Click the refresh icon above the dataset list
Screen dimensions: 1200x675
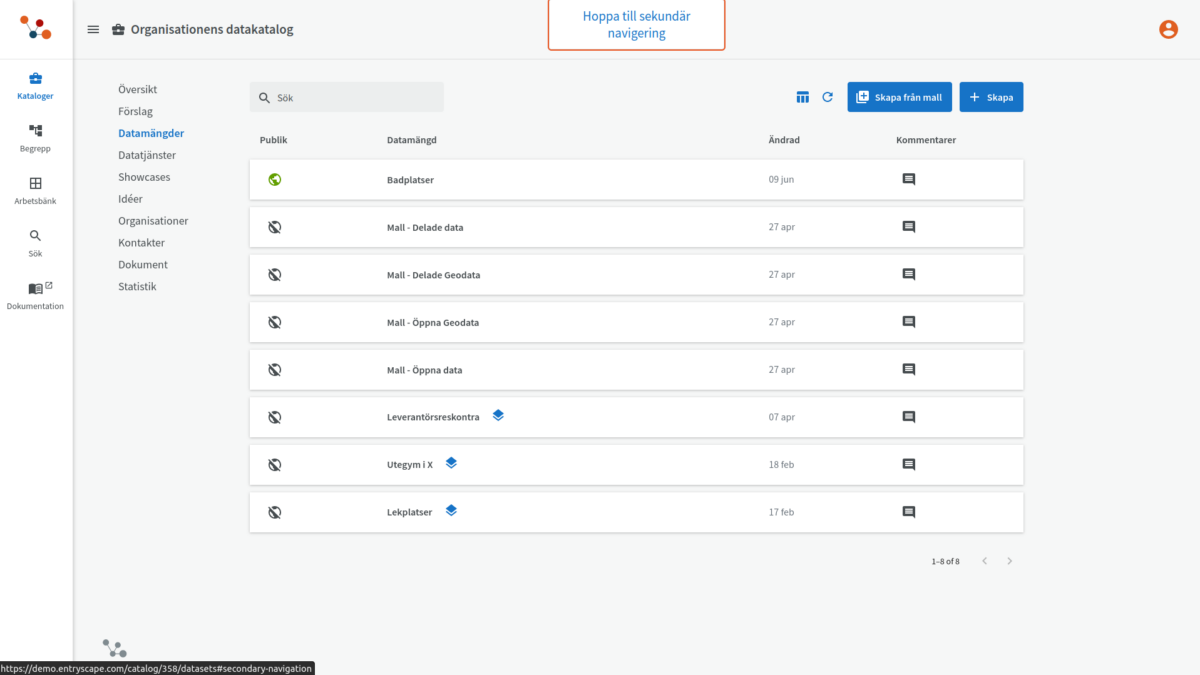[x=827, y=97]
